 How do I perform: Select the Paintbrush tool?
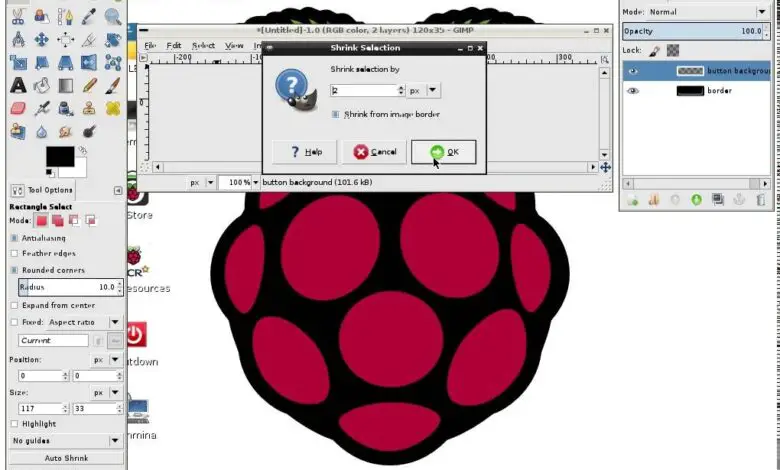(x=113, y=86)
